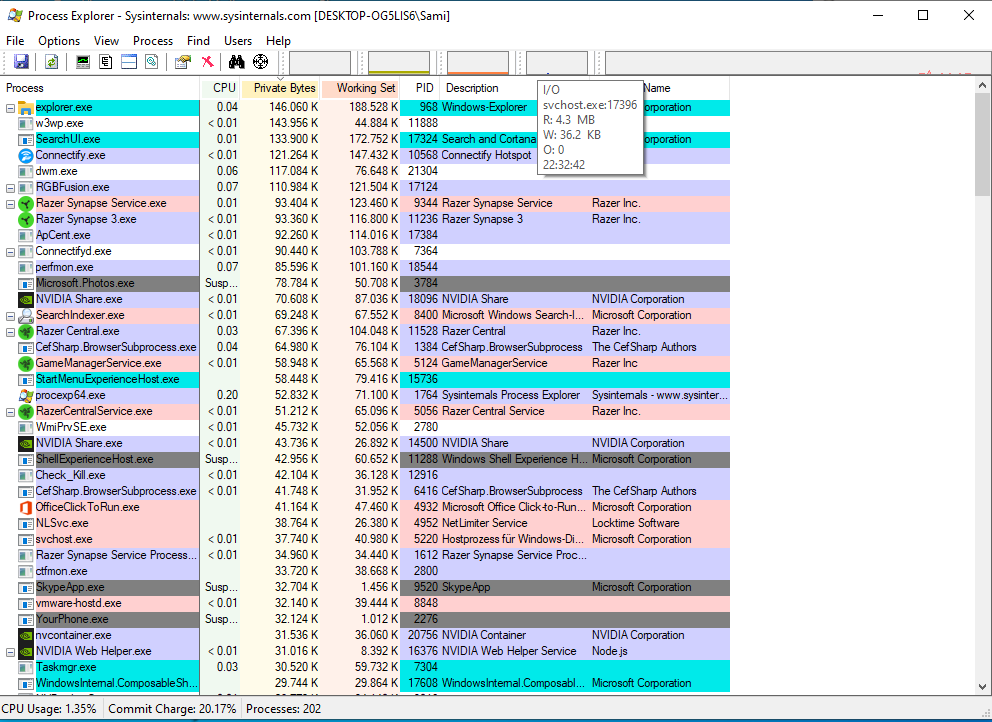The image size is (992, 722).
Task: Sort by the Private Bytes column header
Action: pyautogui.click(x=280, y=88)
